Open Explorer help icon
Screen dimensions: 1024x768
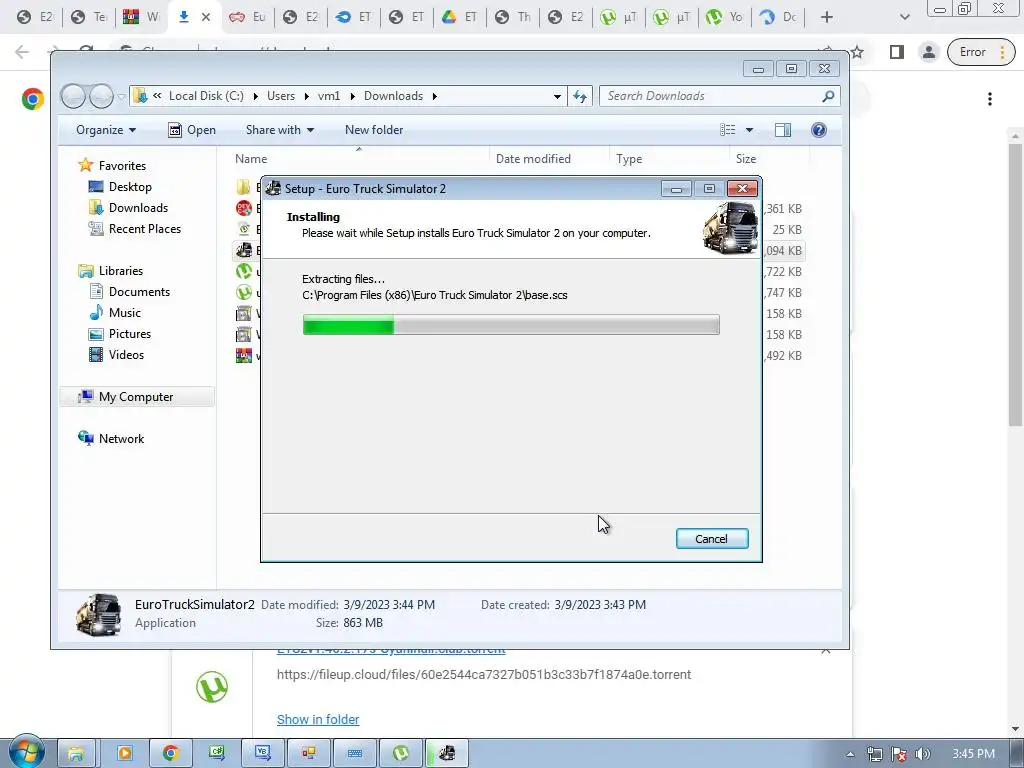pyautogui.click(x=818, y=130)
